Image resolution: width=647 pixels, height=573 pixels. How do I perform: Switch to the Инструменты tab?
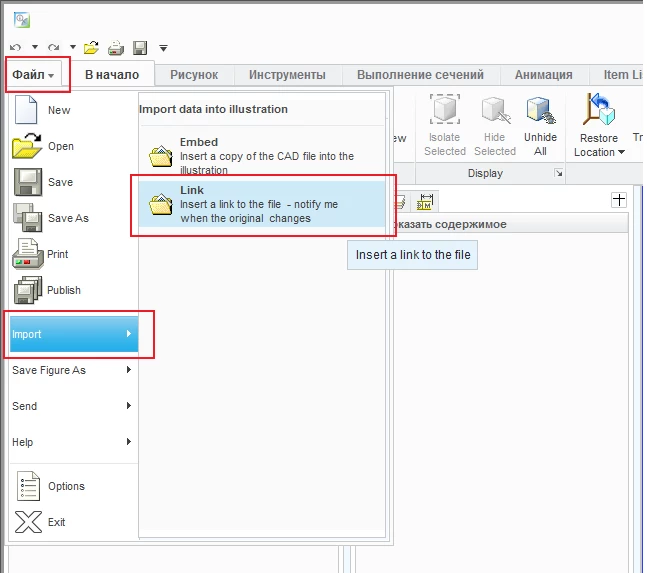tap(287, 75)
